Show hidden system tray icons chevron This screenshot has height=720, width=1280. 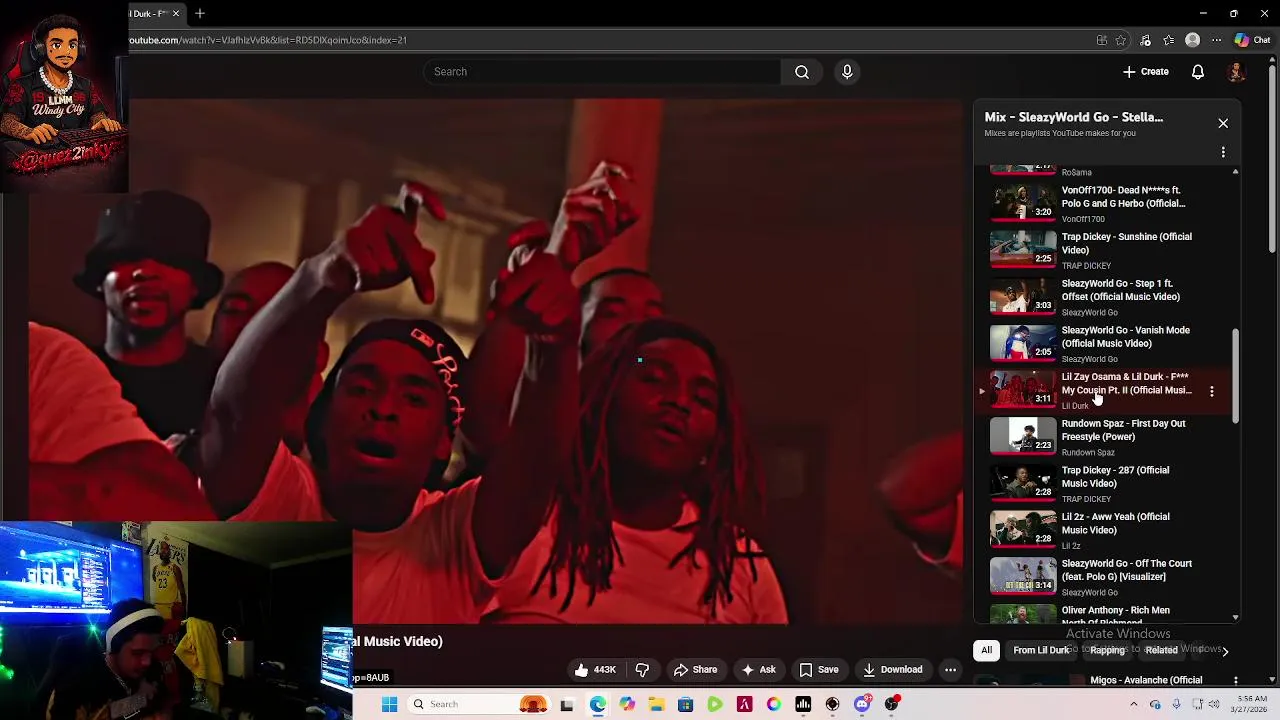(x=1133, y=704)
